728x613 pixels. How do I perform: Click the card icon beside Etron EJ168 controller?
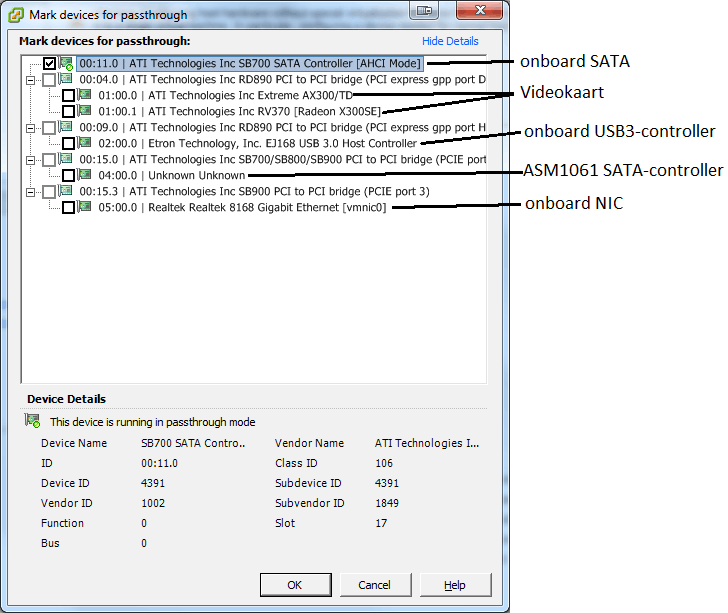(84, 143)
